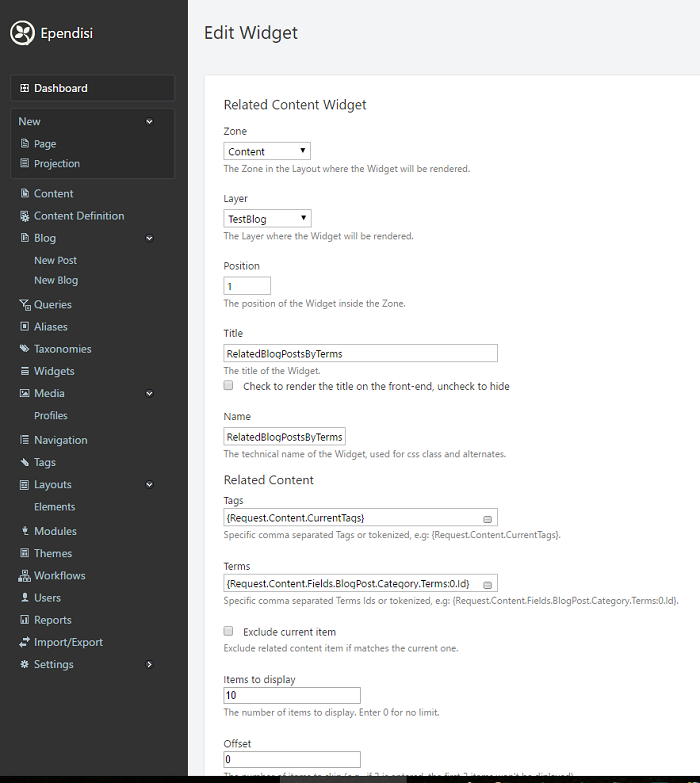Click the New Post link
The image size is (700, 783).
pos(55,260)
